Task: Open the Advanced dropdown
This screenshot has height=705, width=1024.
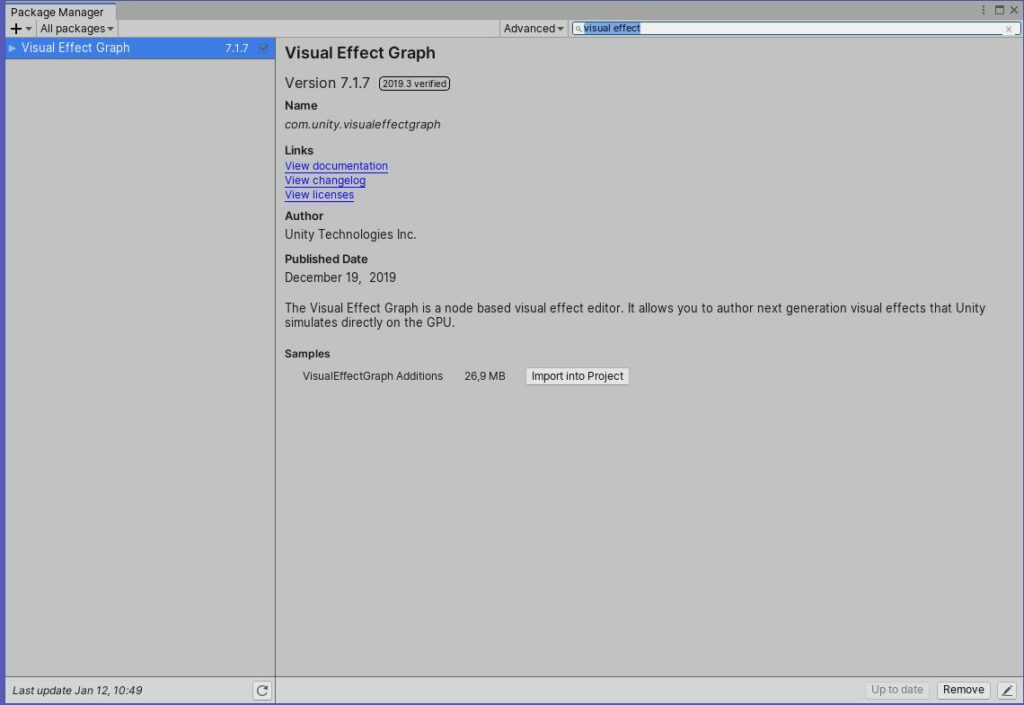Action: [x=532, y=29]
